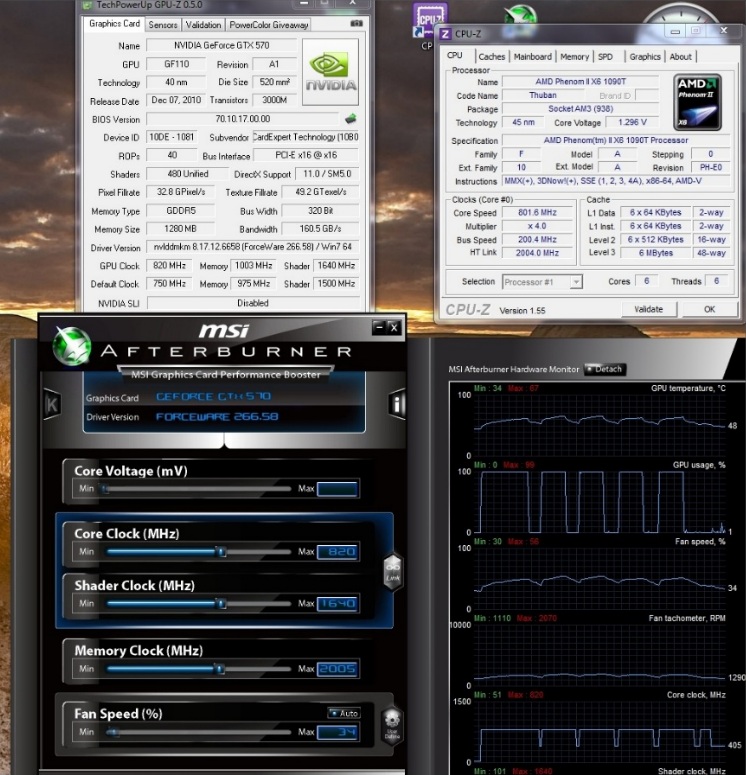Click the Fan Speed slider handle

[113, 732]
